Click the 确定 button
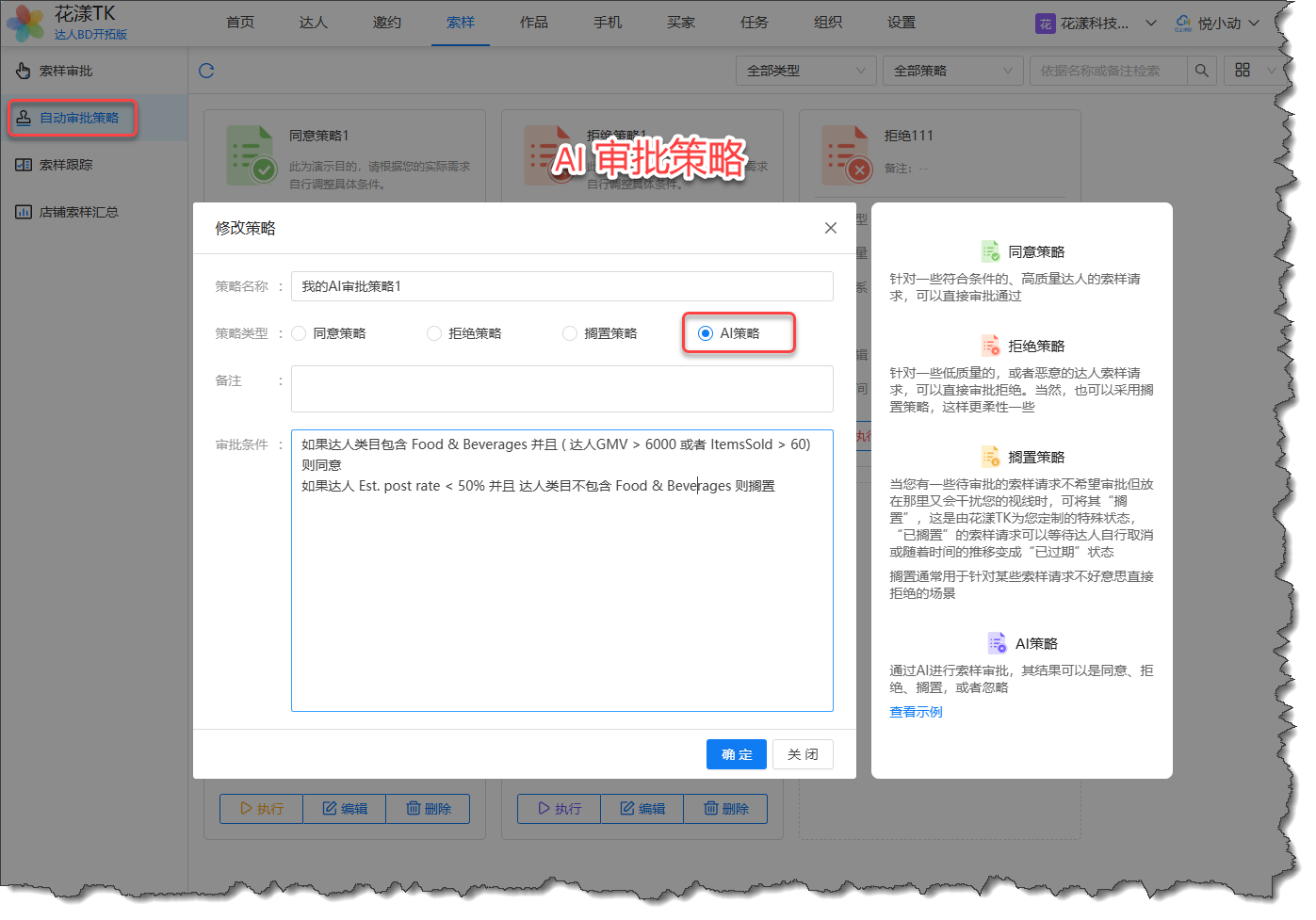 (x=736, y=754)
